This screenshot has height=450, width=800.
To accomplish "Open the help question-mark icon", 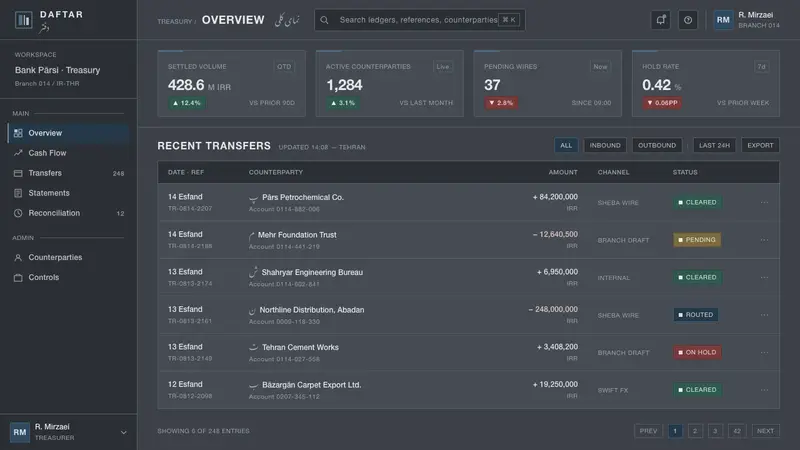I will tap(688, 20).
